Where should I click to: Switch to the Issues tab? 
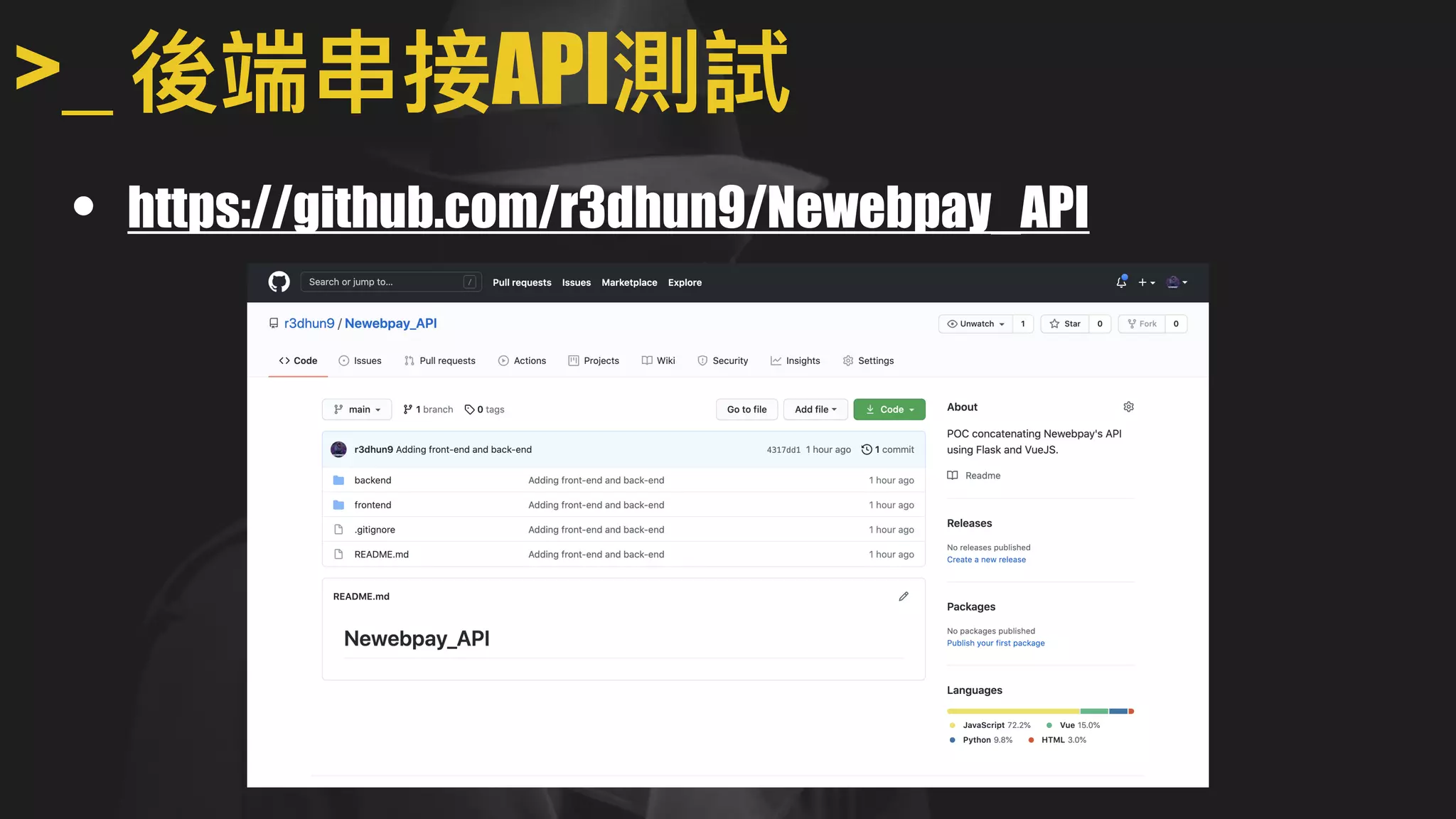(360, 360)
